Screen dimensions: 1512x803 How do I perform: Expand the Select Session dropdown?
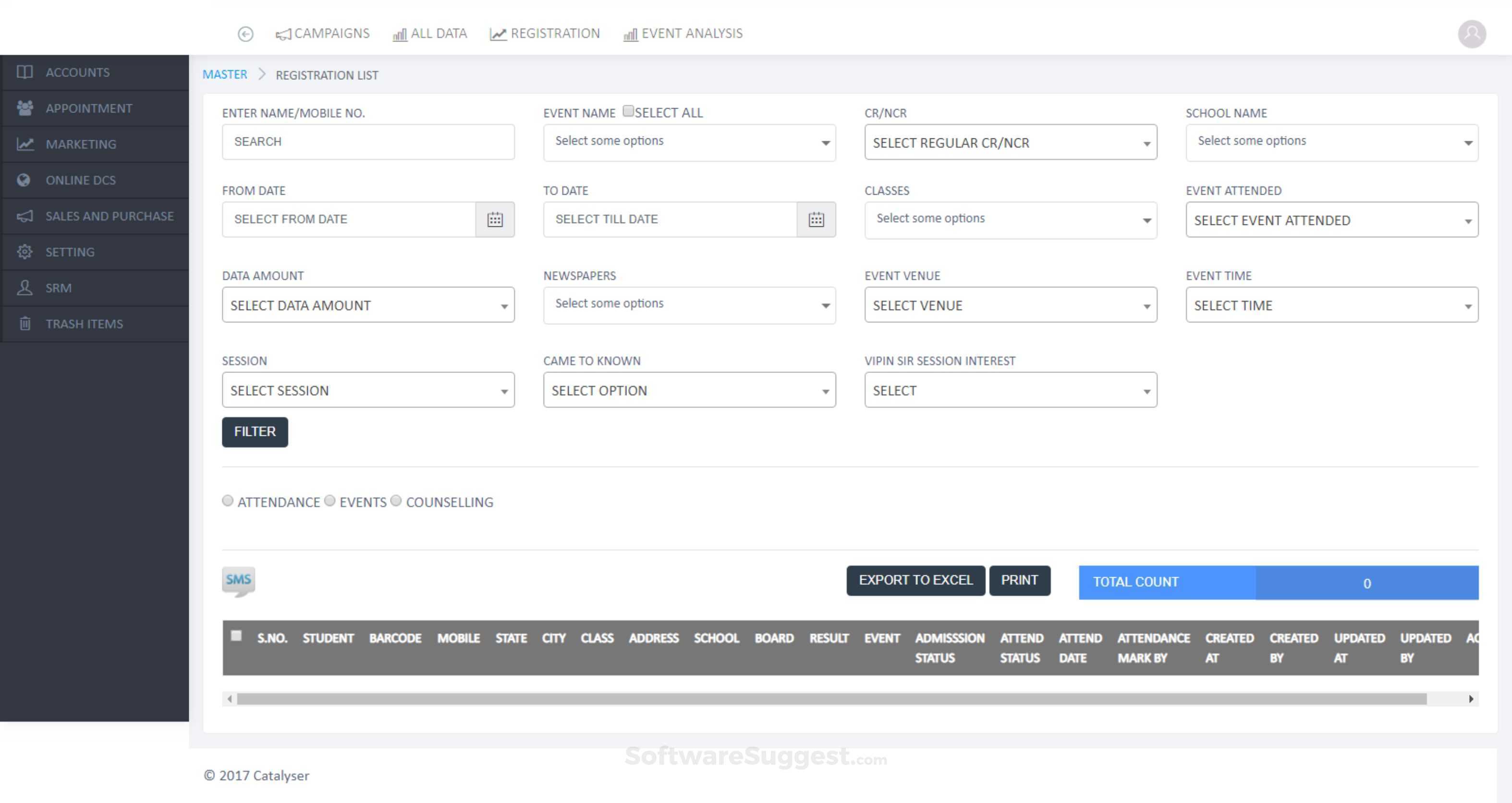pos(368,390)
